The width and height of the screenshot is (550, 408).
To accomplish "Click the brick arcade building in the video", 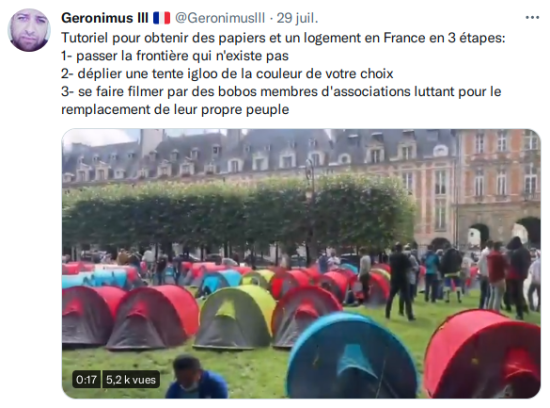I will [498, 186].
